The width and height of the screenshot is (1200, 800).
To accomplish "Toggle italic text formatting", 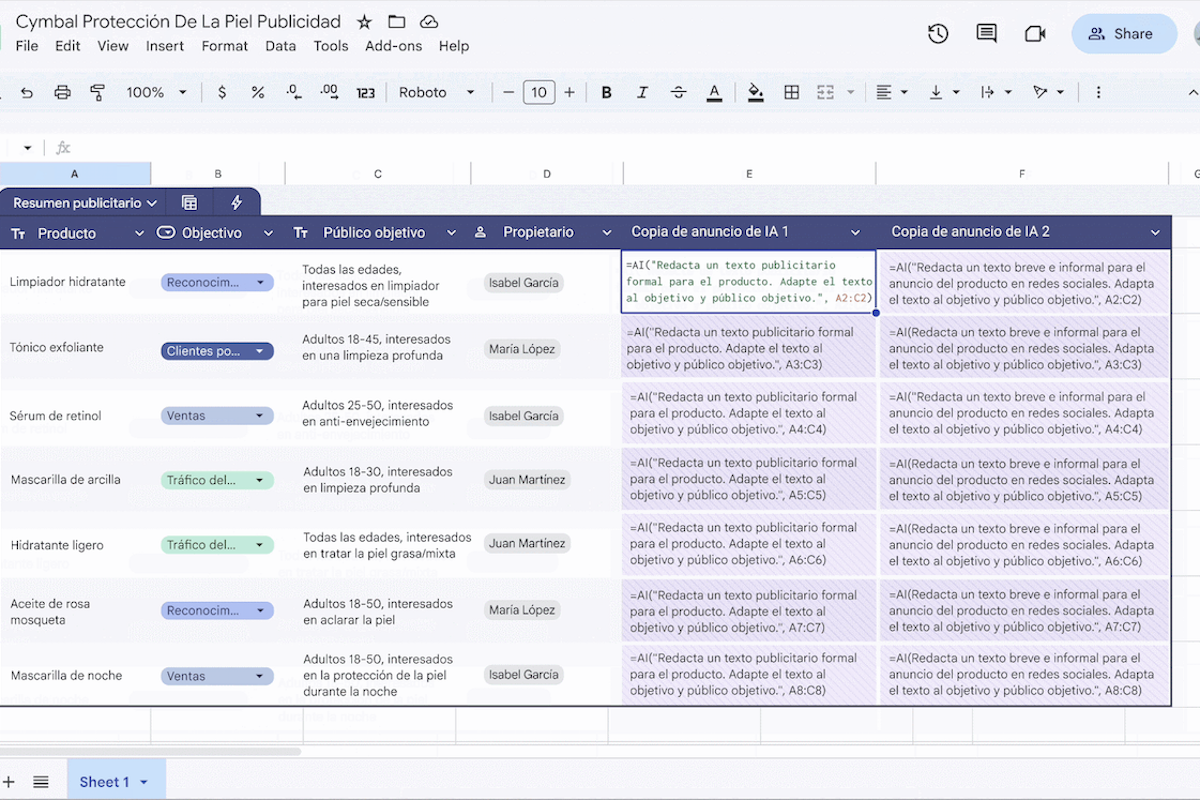I will (x=642, y=92).
